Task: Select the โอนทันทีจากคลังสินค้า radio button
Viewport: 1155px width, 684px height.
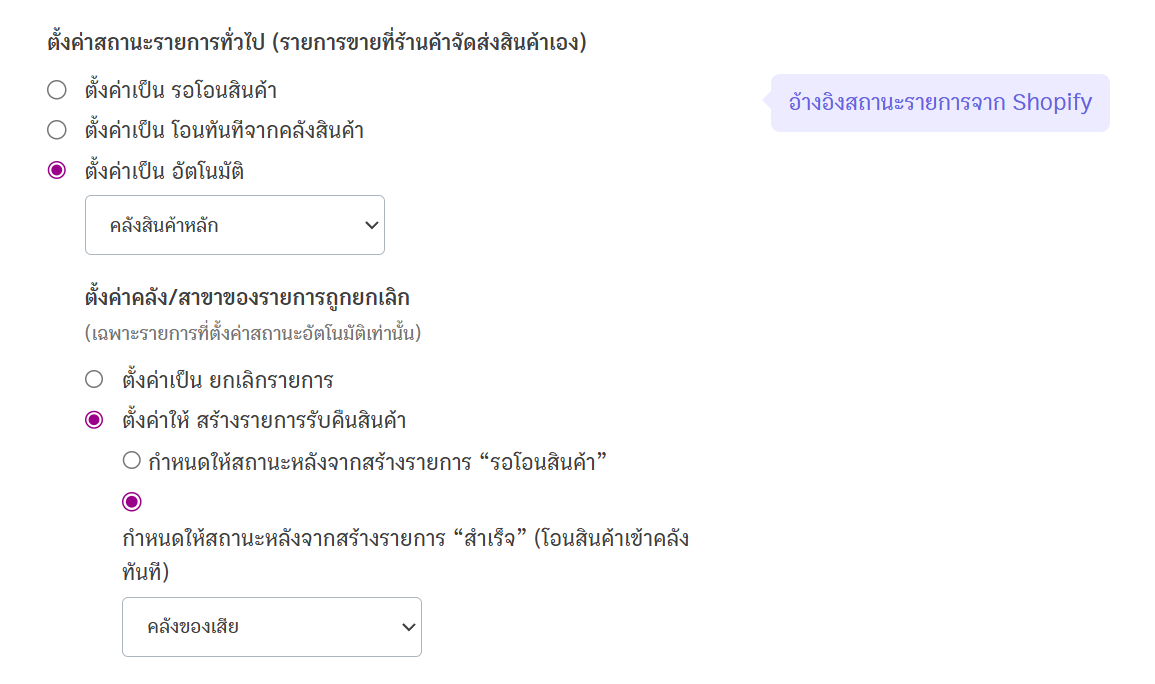Action: coord(57,130)
